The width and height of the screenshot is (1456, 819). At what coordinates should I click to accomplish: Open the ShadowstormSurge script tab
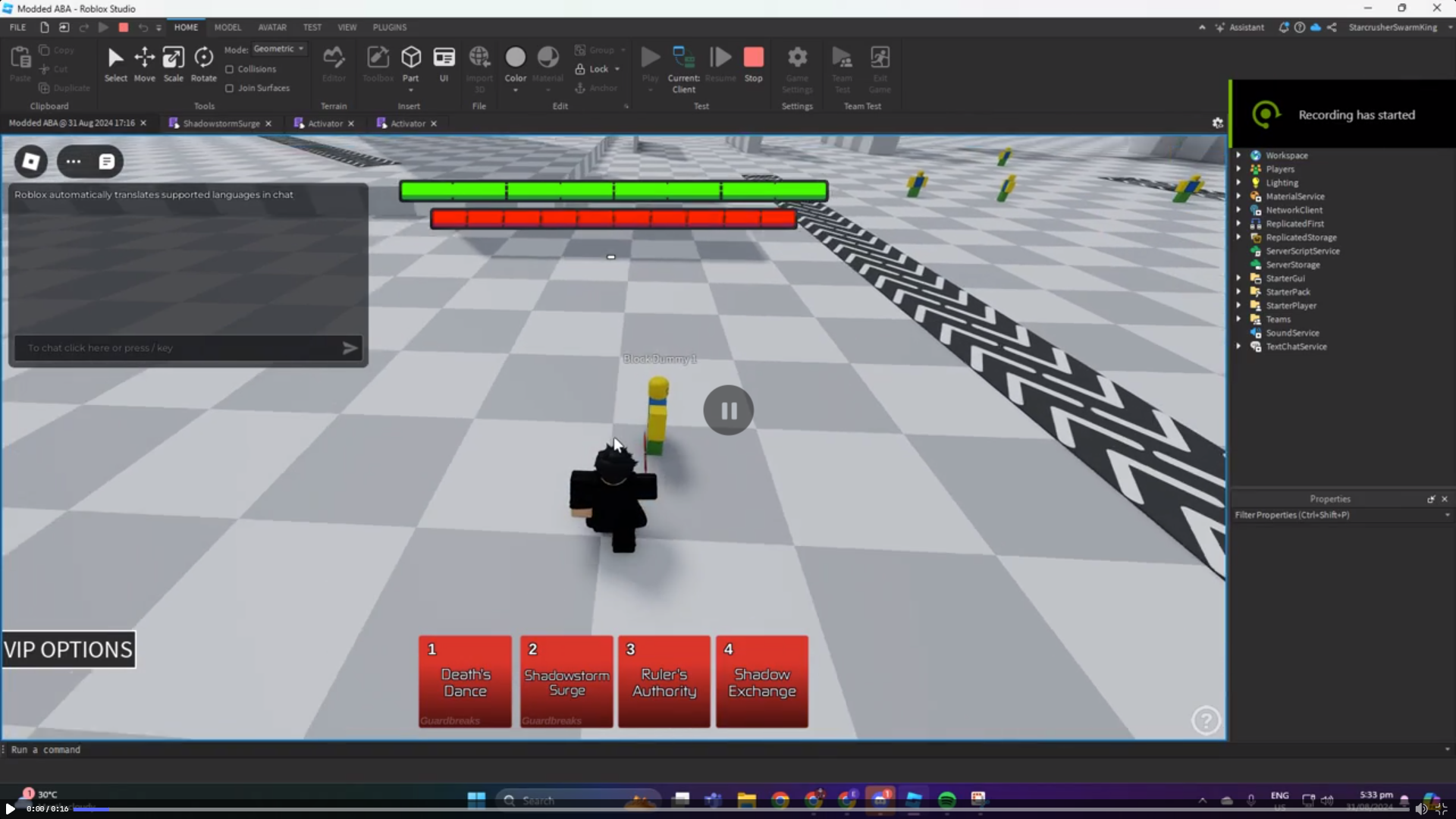(x=221, y=124)
